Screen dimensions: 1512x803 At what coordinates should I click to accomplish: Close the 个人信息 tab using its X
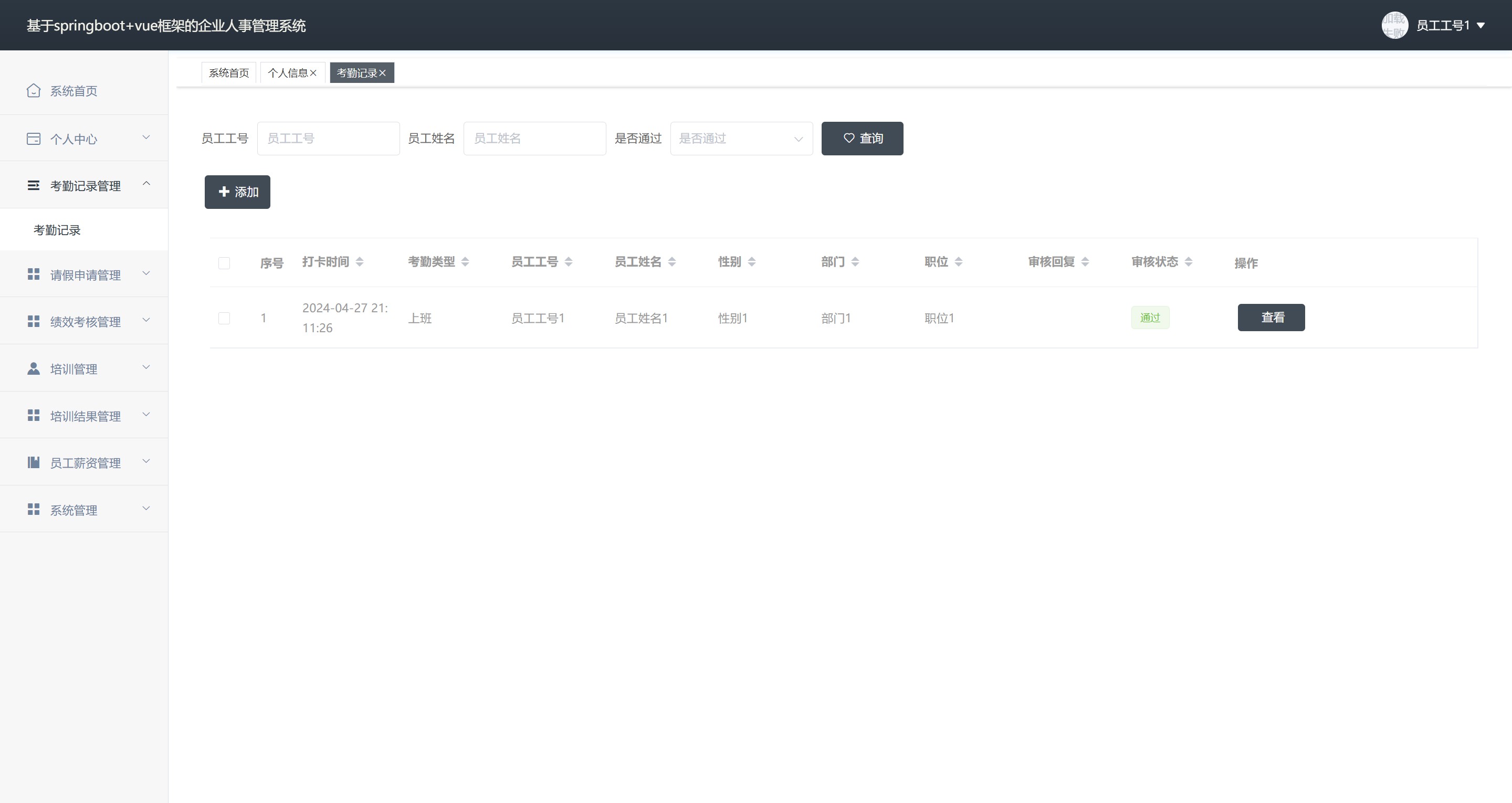[313, 73]
